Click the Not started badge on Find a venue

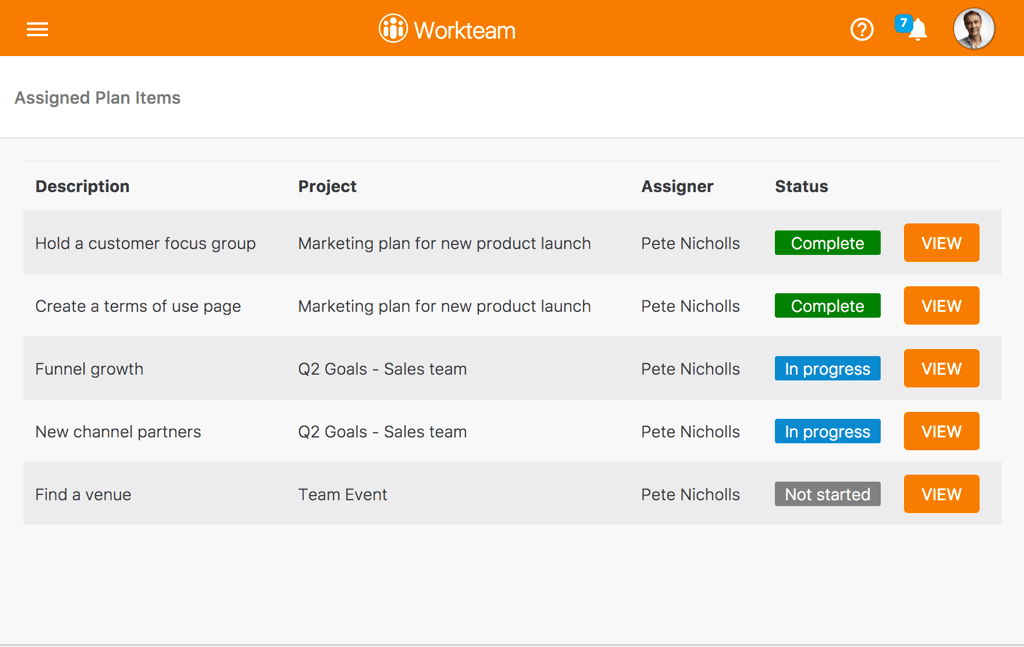[x=827, y=494]
